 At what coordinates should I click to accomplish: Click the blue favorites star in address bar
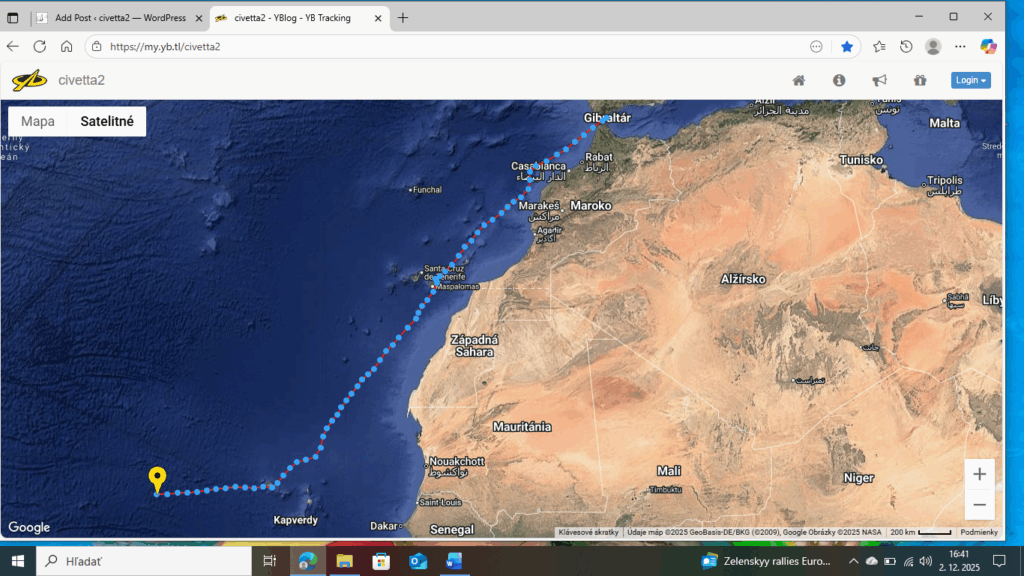[847, 46]
